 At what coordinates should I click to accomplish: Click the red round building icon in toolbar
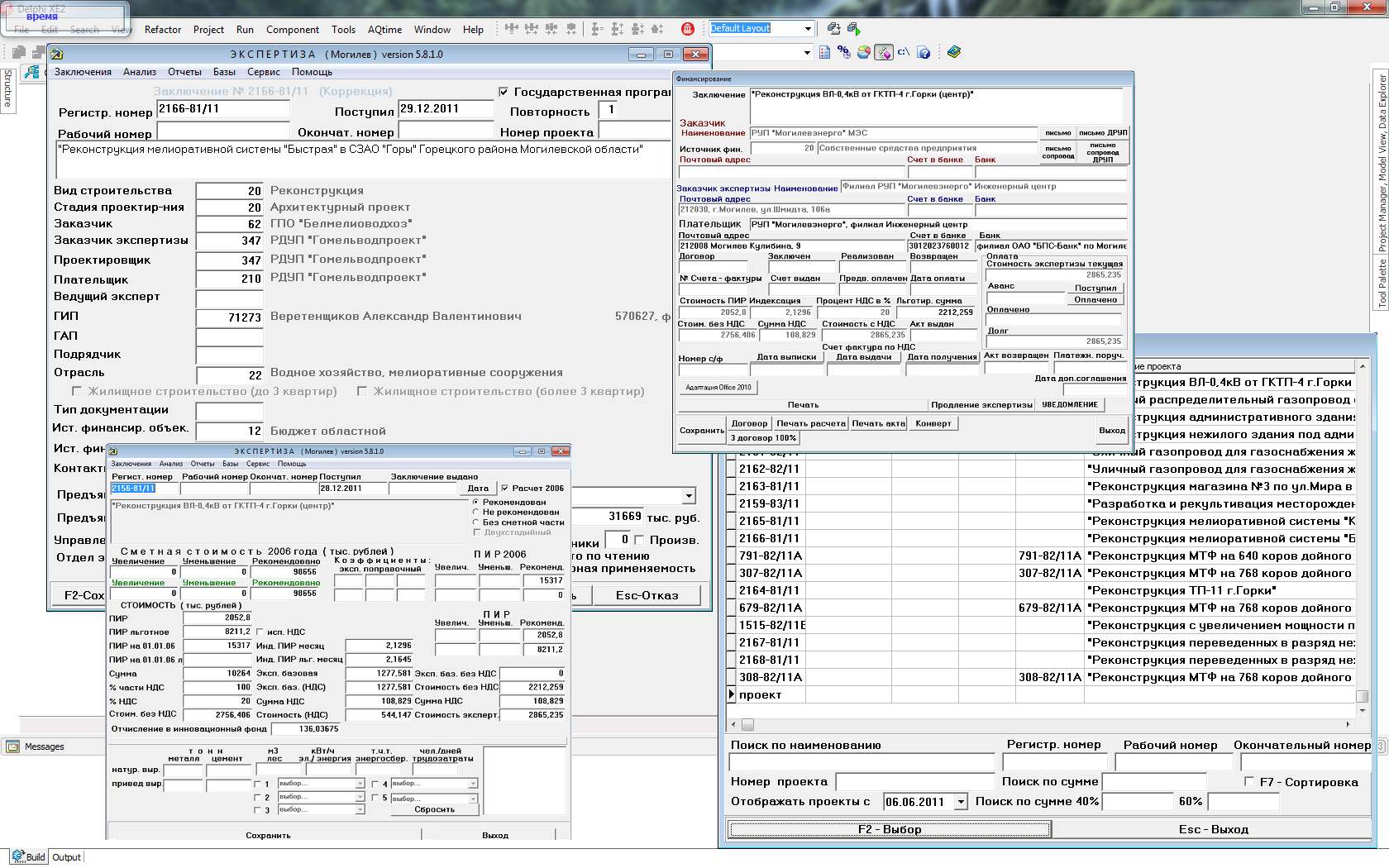[687, 29]
